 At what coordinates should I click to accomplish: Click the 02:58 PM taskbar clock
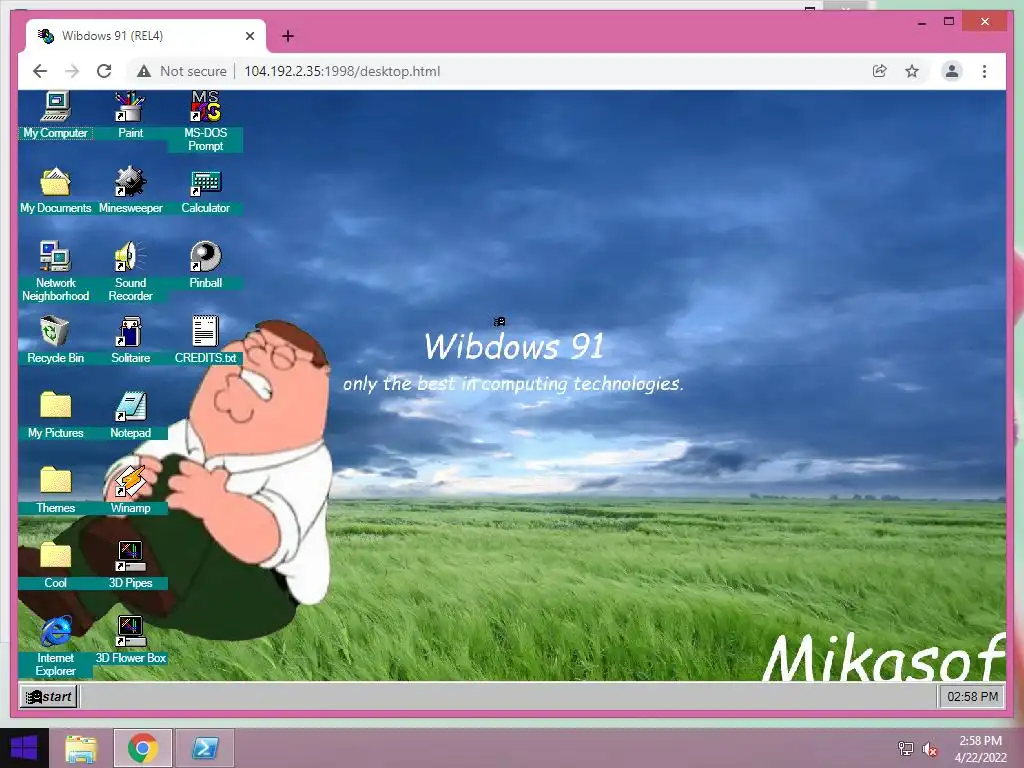coord(972,697)
